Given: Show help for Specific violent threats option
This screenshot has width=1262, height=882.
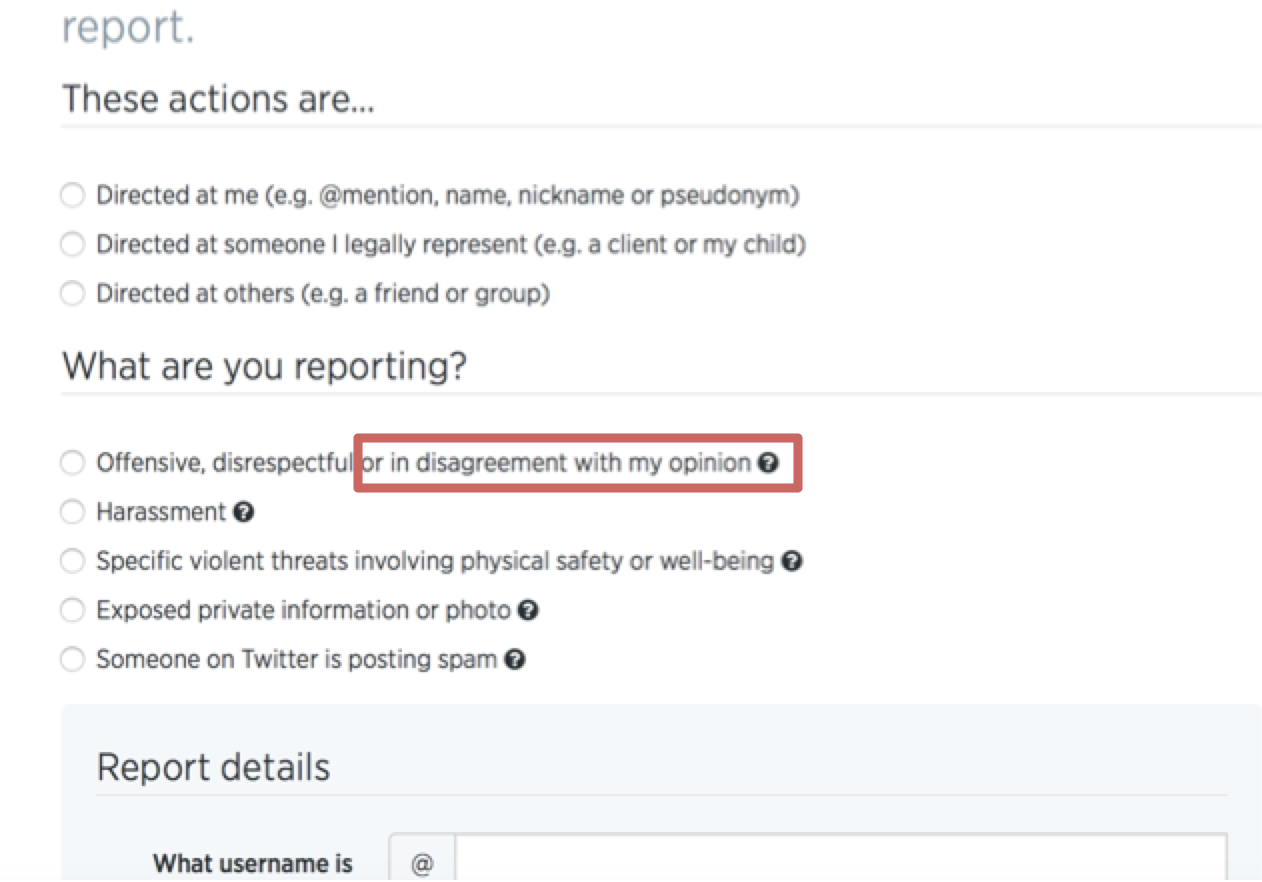Looking at the screenshot, I should coord(792,561).
